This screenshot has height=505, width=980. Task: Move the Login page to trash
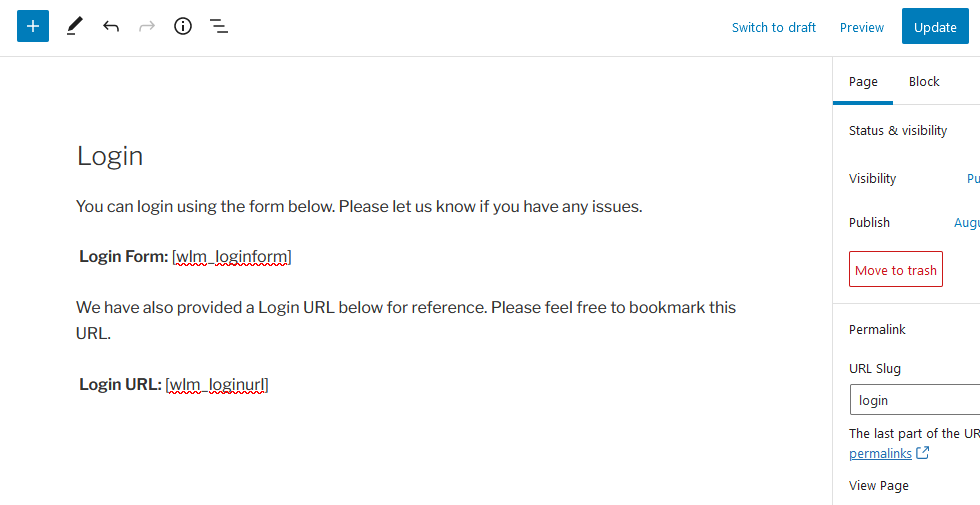point(896,269)
